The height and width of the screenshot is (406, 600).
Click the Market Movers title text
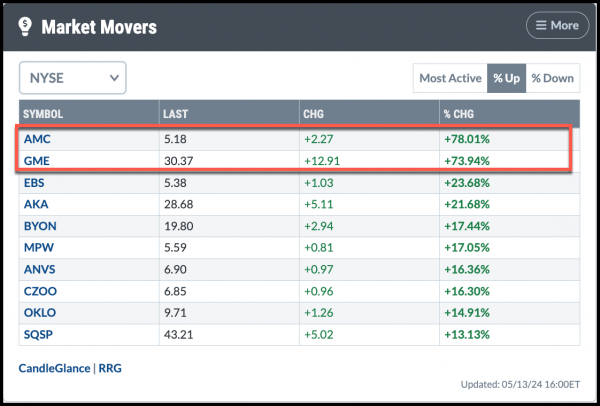(99, 27)
